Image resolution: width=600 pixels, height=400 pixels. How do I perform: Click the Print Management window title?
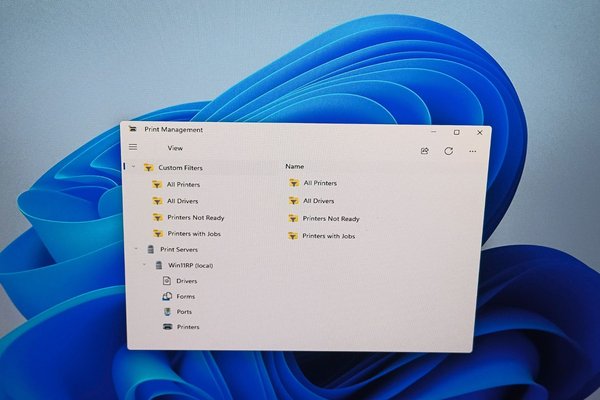[x=173, y=129]
